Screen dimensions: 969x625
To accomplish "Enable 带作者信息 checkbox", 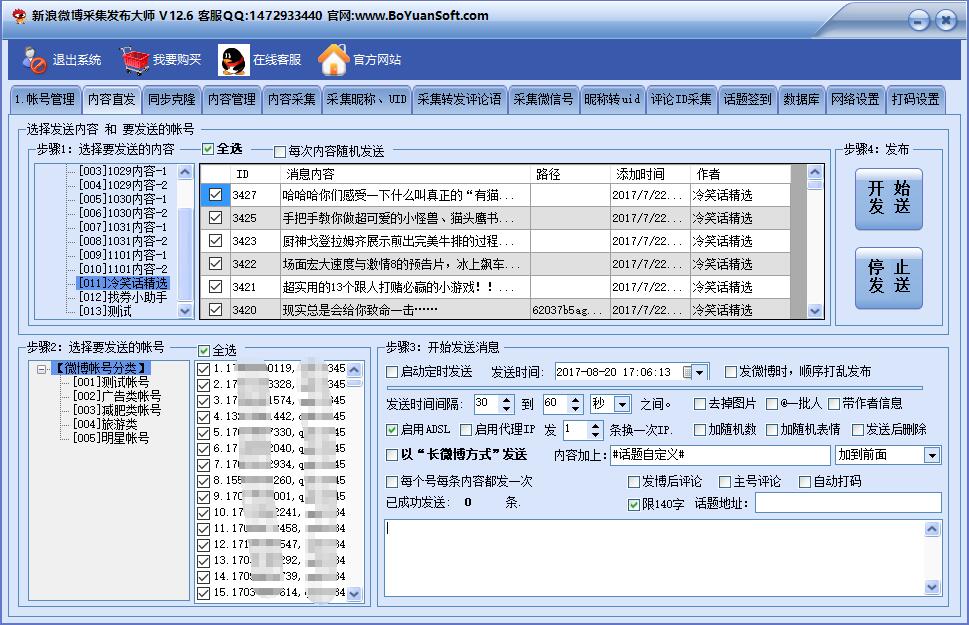I will point(834,404).
